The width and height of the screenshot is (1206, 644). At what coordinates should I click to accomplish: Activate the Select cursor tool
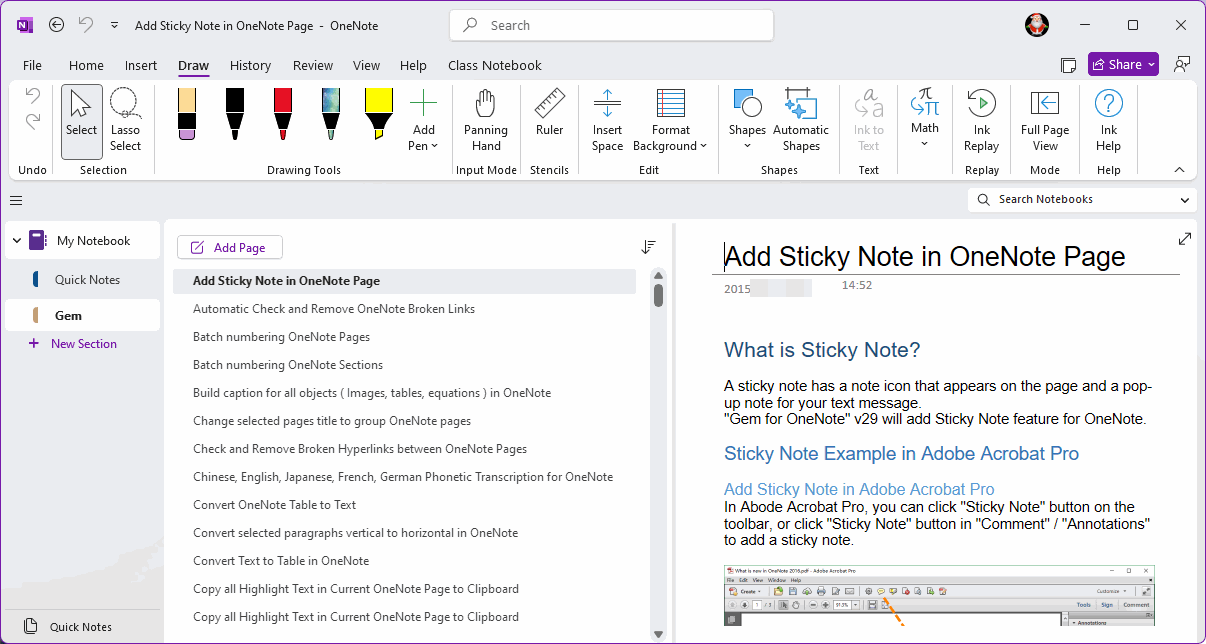coord(82,122)
